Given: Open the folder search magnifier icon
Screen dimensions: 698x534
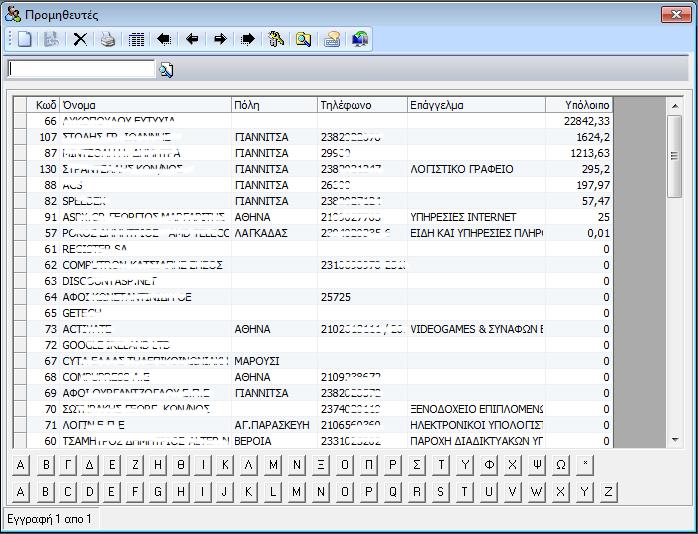Looking at the screenshot, I should [304, 39].
